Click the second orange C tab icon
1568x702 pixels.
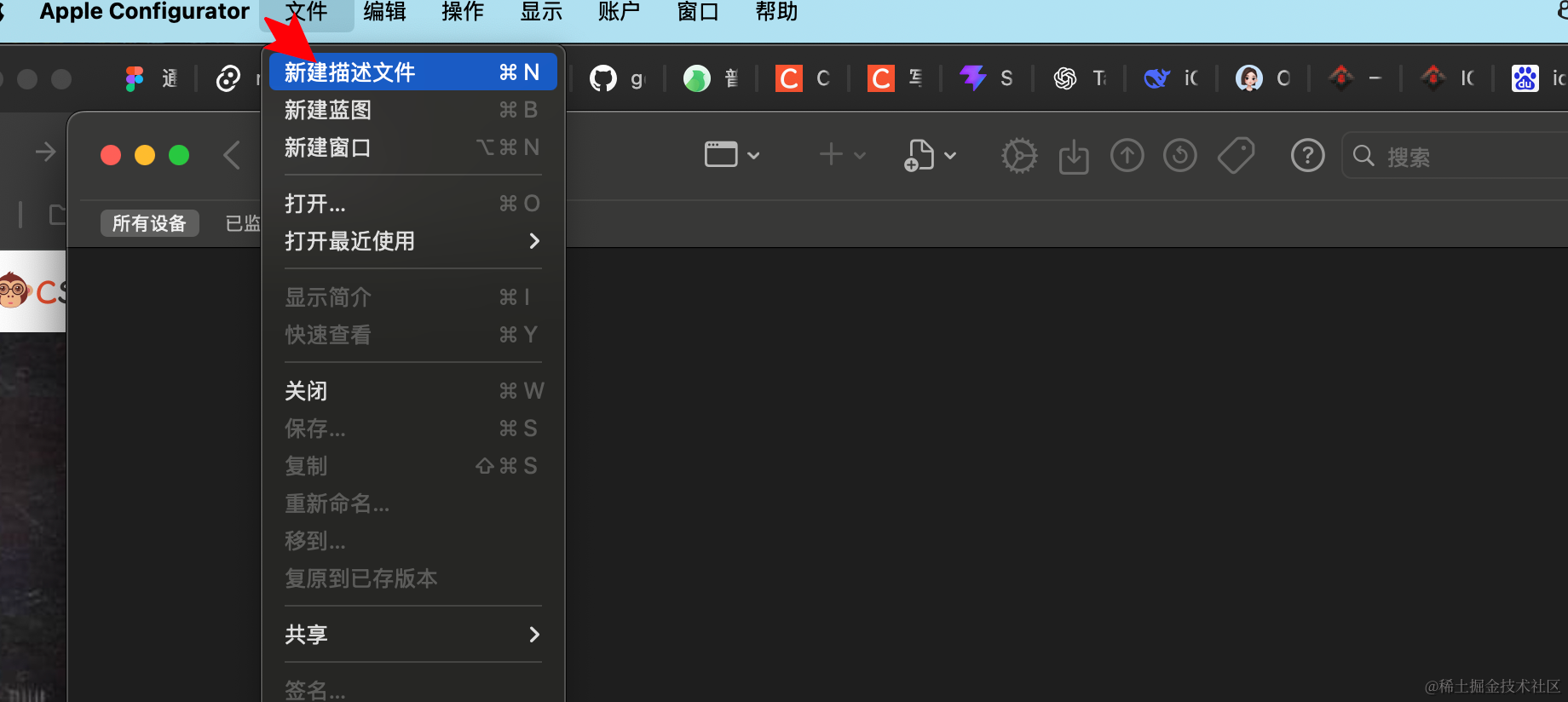881,79
